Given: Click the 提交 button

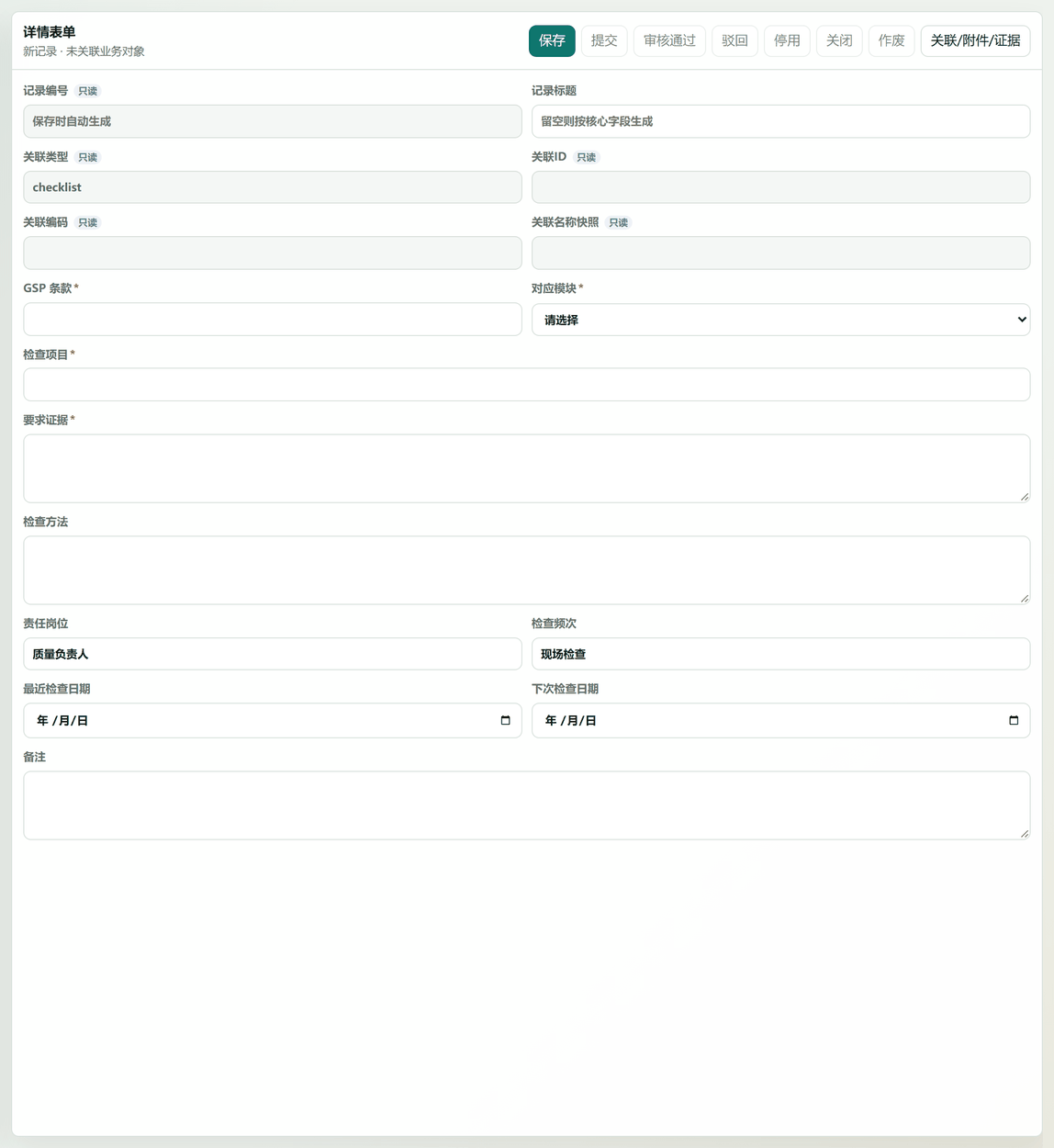Looking at the screenshot, I should 604,40.
